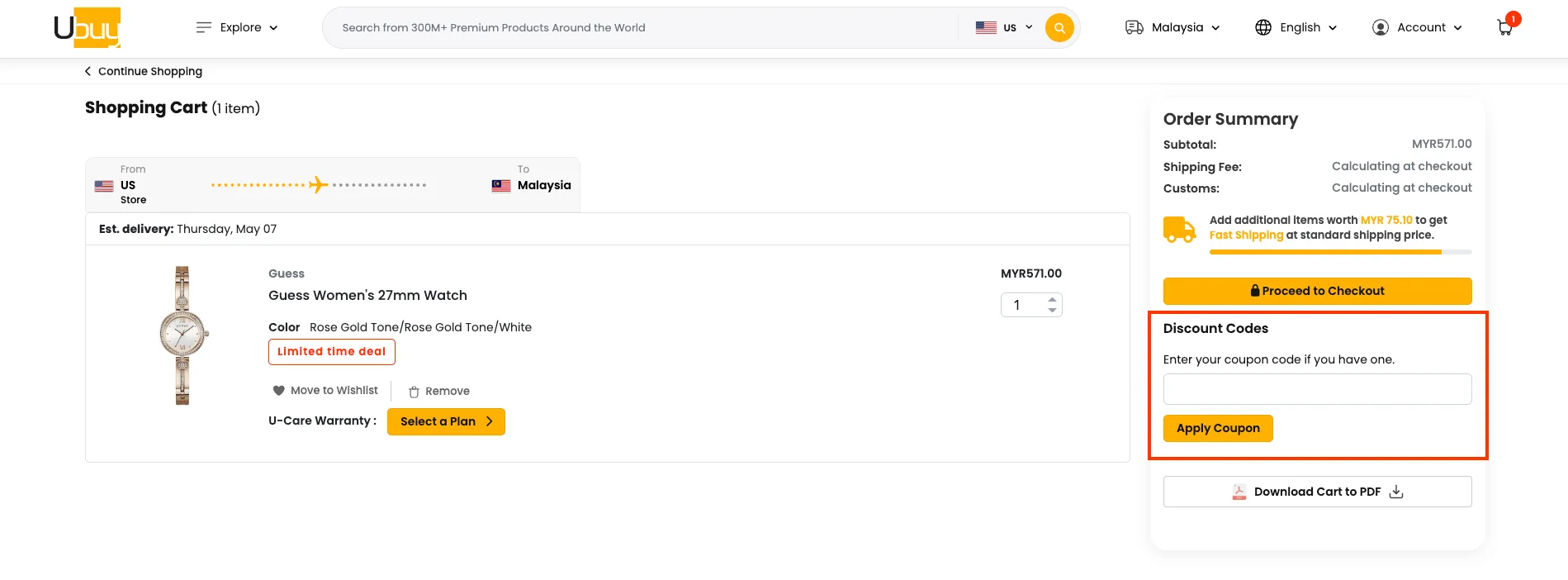This screenshot has width=1568, height=580.
Task: Click the US flag in search bar
Action: pyautogui.click(x=986, y=27)
